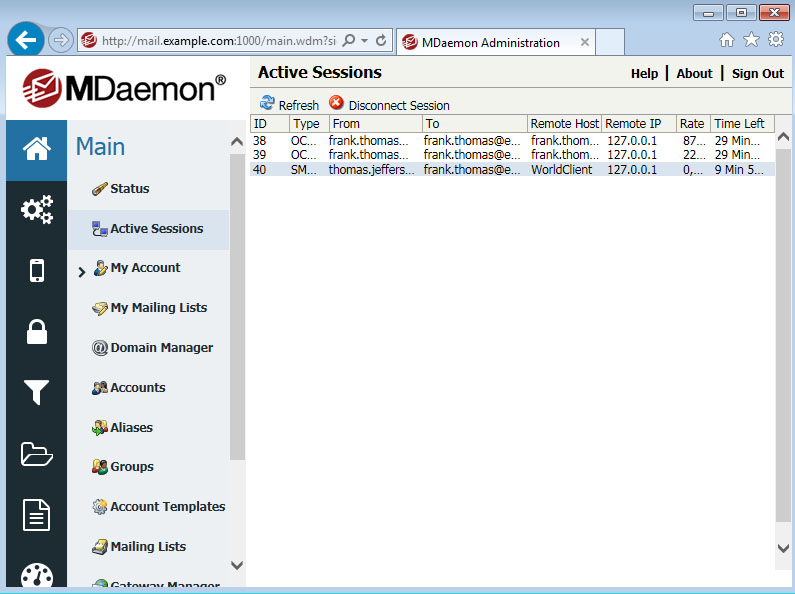Click the red Disconnect Session icon
The height and width of the screenshot is (594, 795).
[336, 103]
